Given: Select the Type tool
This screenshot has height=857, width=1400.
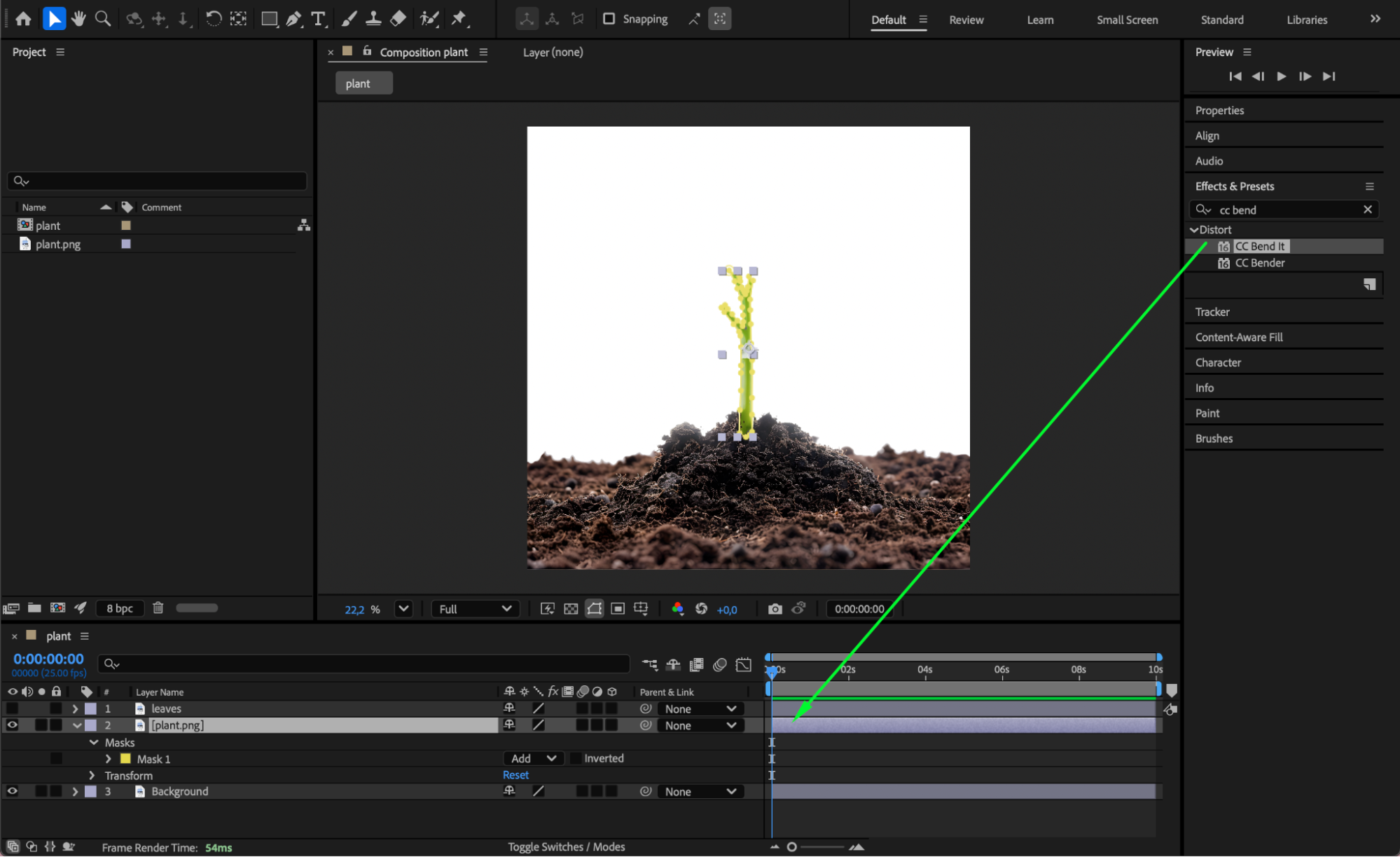Looking at the screenshot, I should pos(319,19).
